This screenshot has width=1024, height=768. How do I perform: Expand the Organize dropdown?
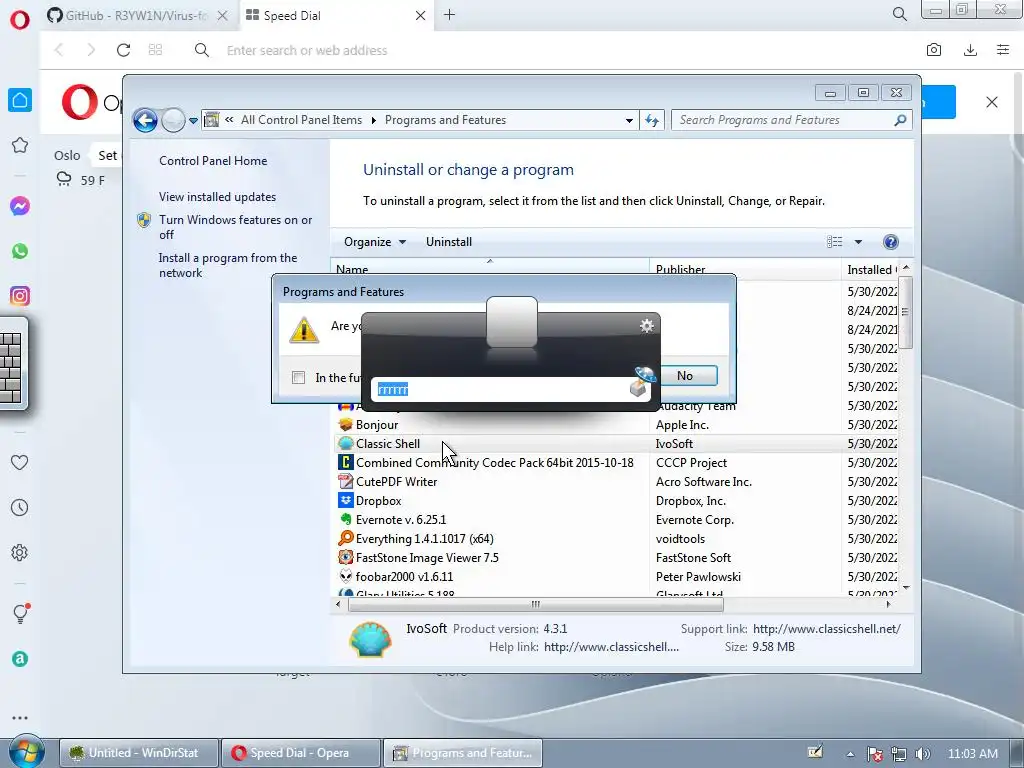click(375, 242)
